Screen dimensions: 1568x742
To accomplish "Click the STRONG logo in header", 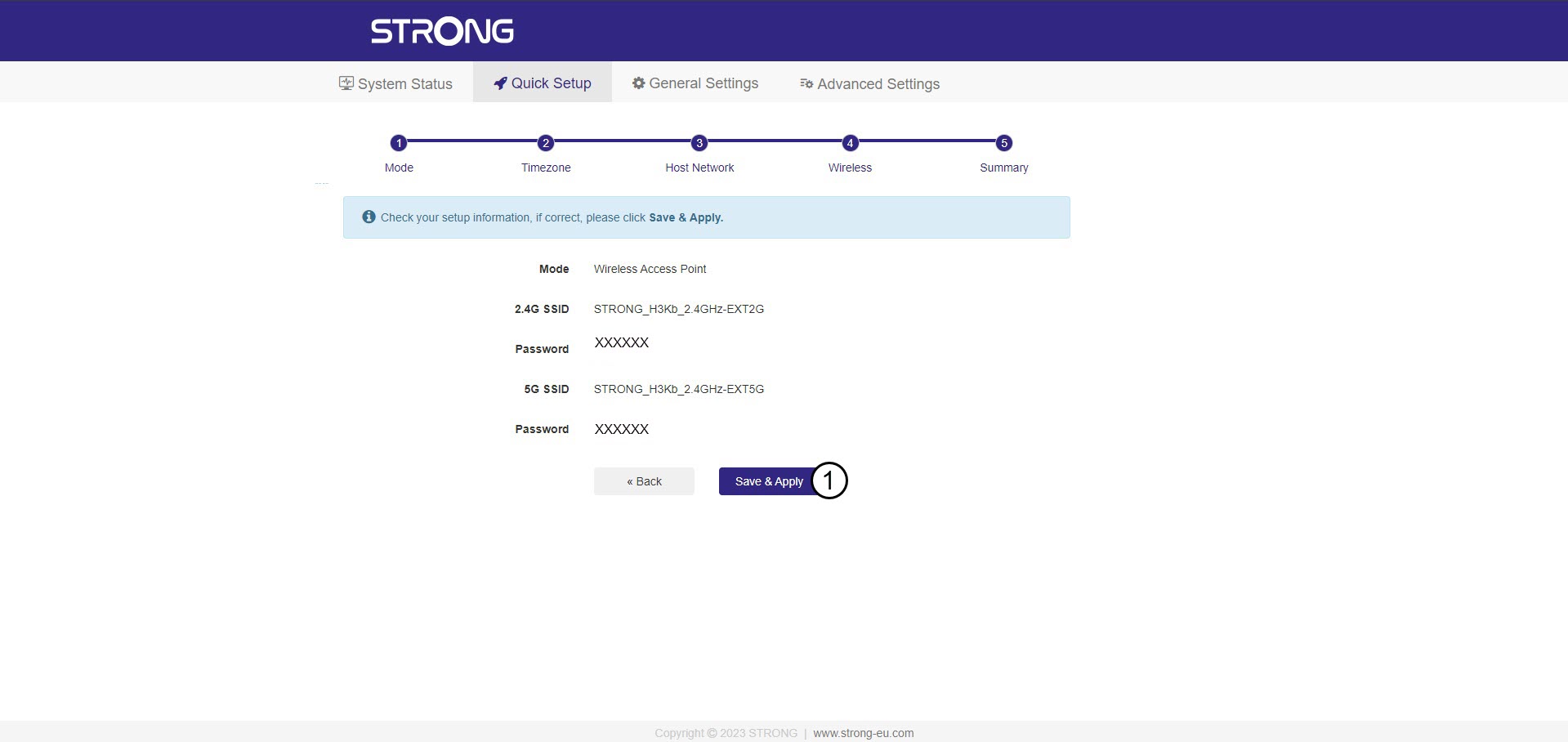I will pos(442,31).
